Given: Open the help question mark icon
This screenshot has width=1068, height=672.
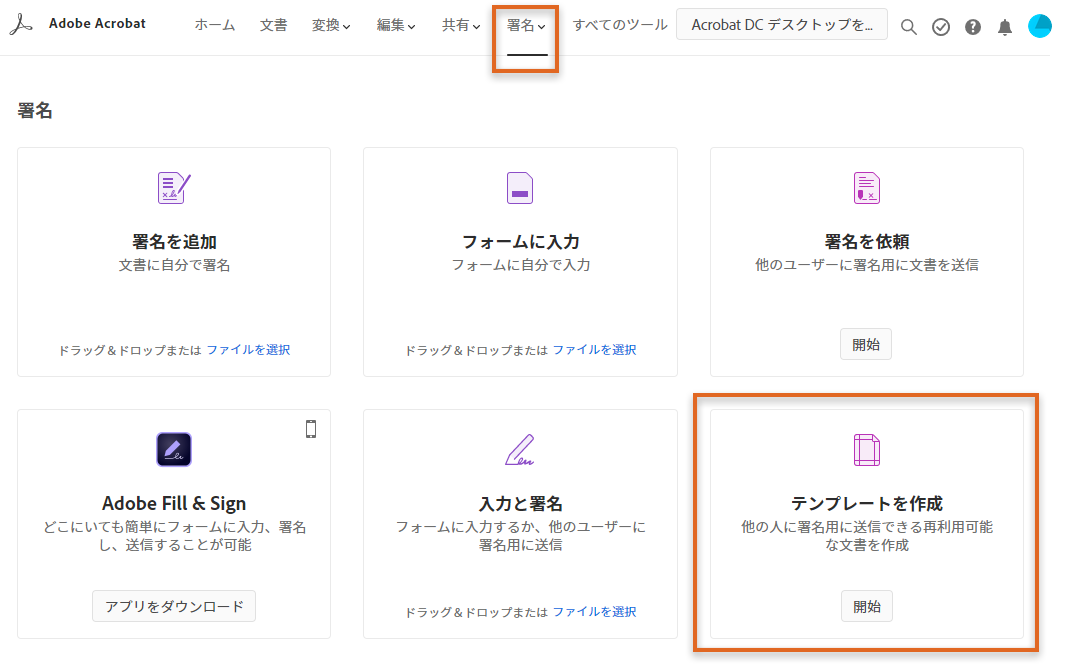Looking at the screenshot, I should tap(973, 27).
